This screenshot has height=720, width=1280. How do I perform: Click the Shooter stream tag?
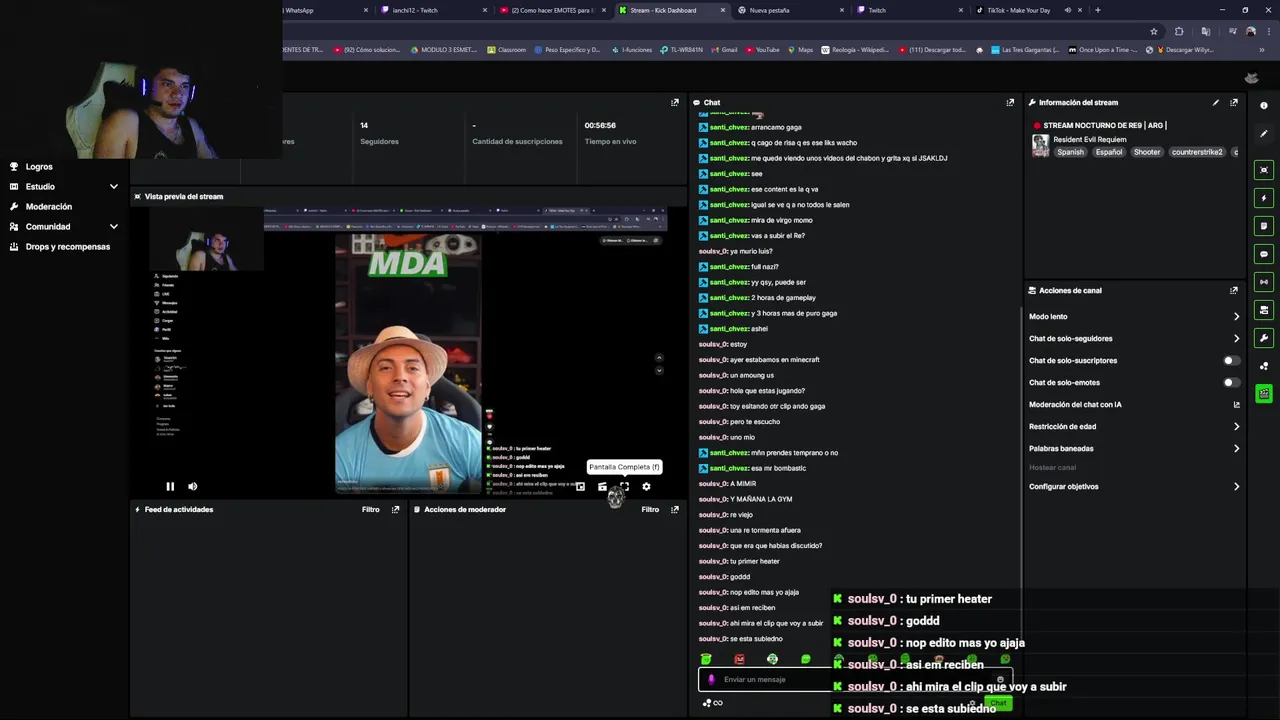[x=1147, y=152]
